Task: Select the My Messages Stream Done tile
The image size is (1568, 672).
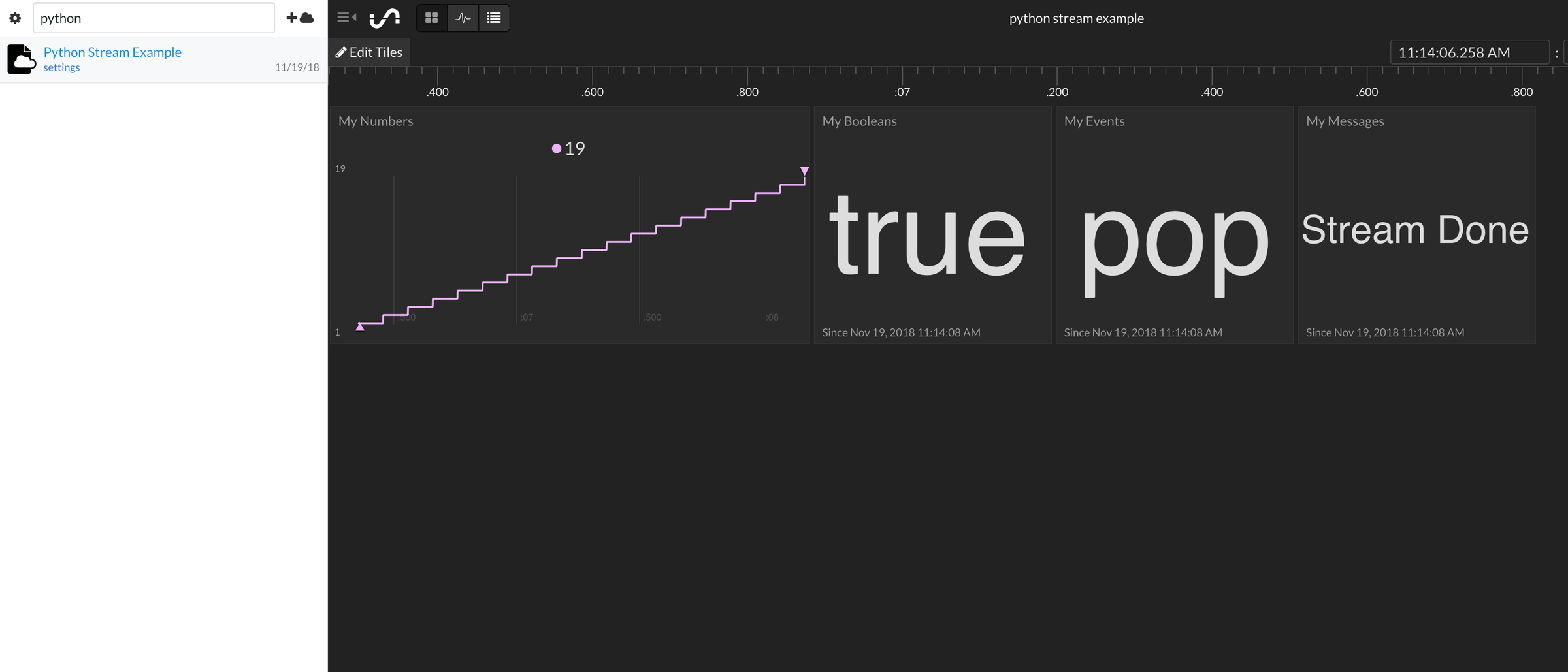Action: coord(1416,225)
